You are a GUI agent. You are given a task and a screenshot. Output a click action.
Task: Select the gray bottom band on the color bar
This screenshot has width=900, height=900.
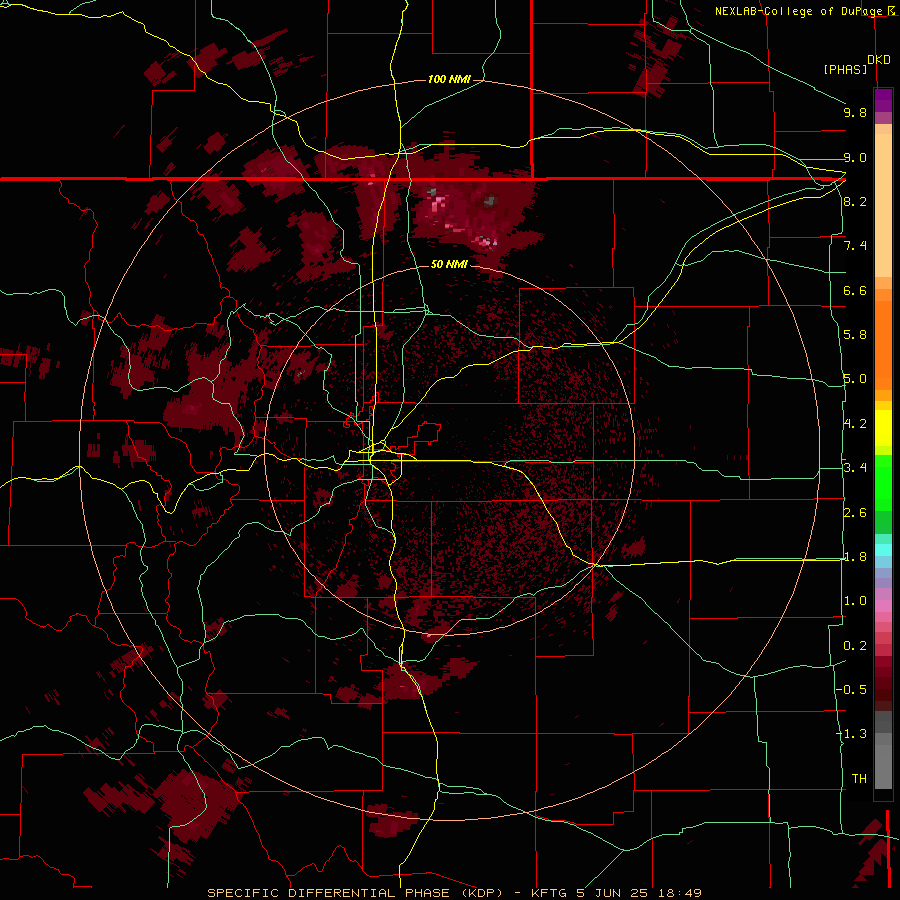point(883,766)
